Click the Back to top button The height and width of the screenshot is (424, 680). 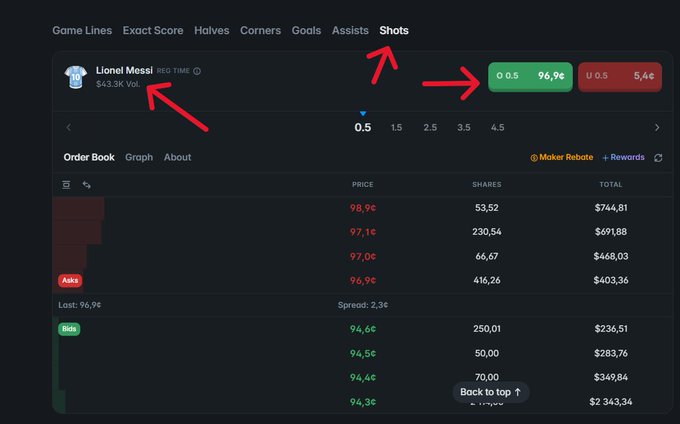coord(491,392)
